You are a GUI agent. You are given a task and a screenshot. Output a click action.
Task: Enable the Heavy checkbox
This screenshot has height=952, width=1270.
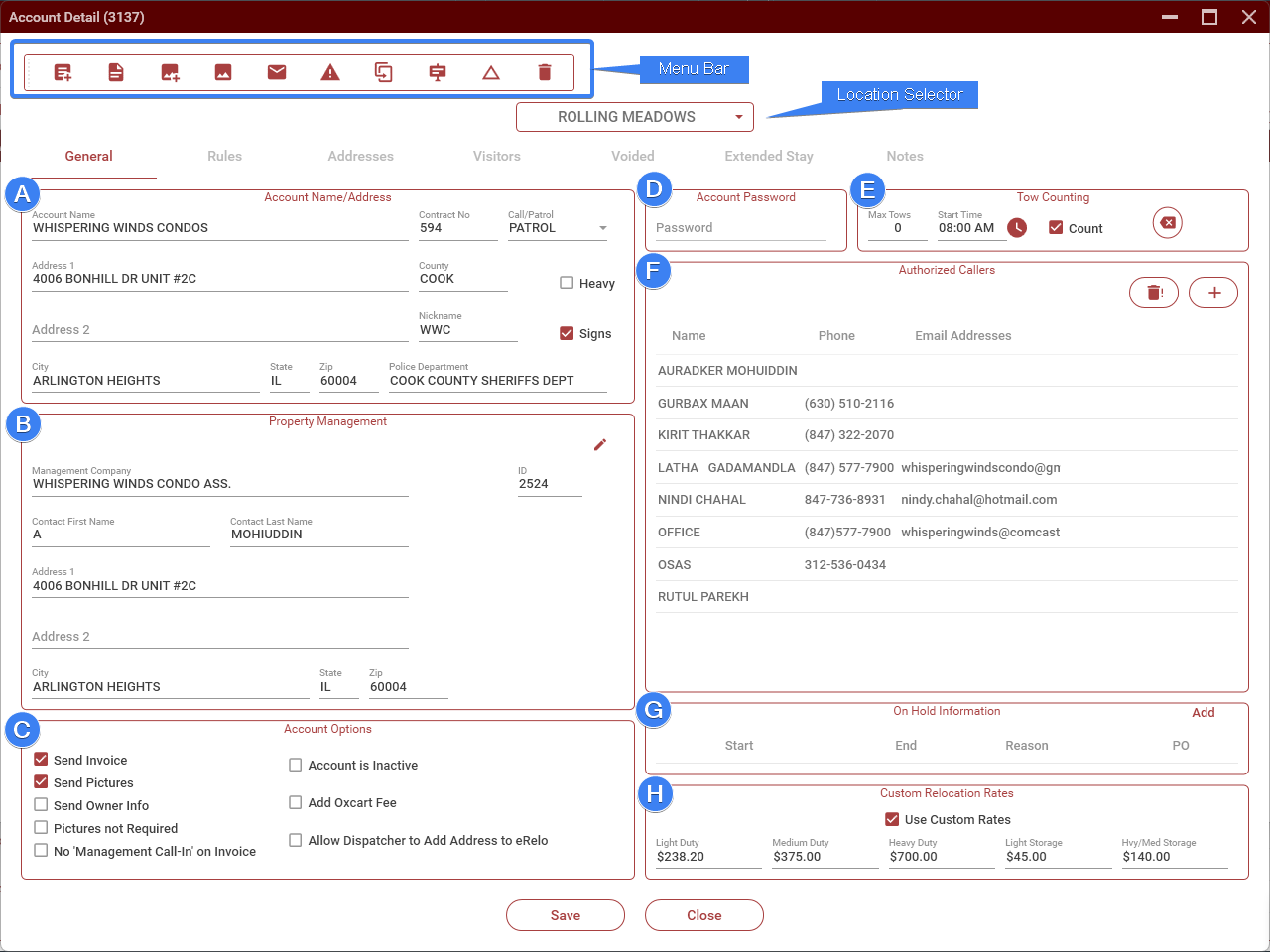[567, 283]
